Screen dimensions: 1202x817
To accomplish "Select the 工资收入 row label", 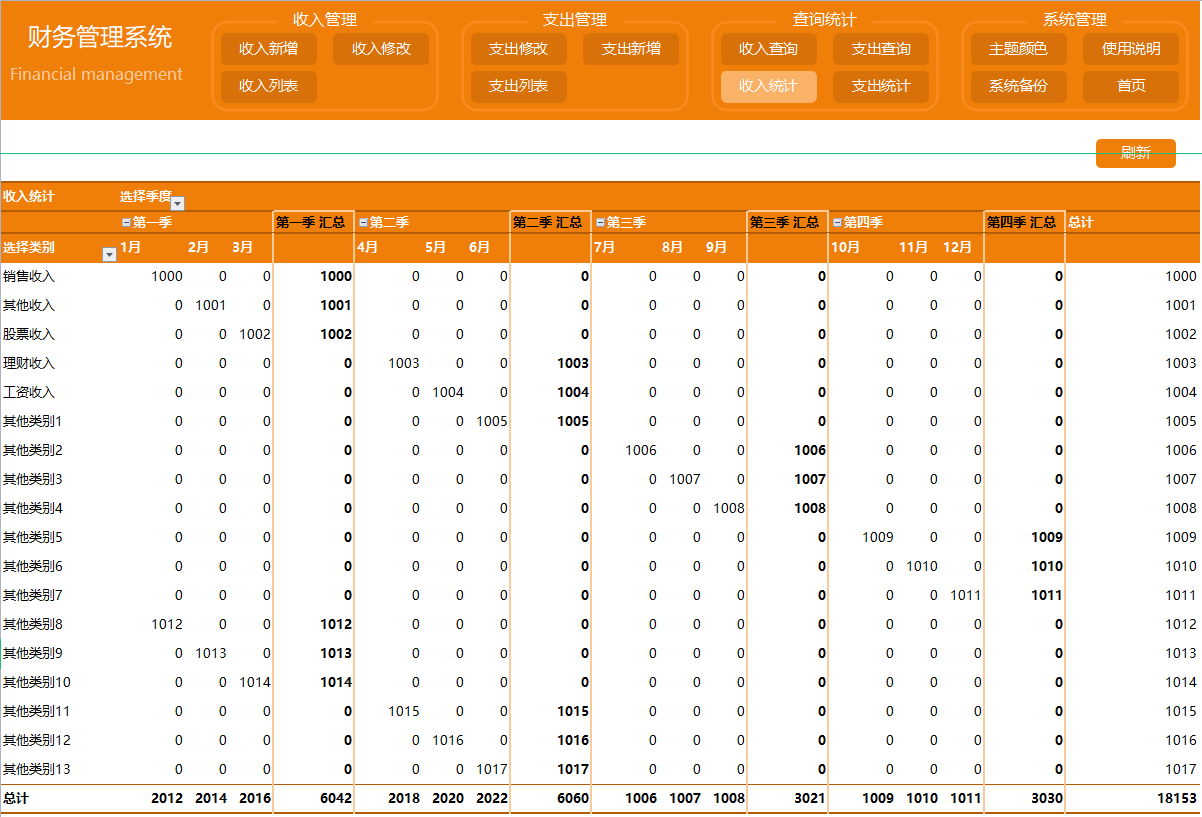I will (29, 392).
